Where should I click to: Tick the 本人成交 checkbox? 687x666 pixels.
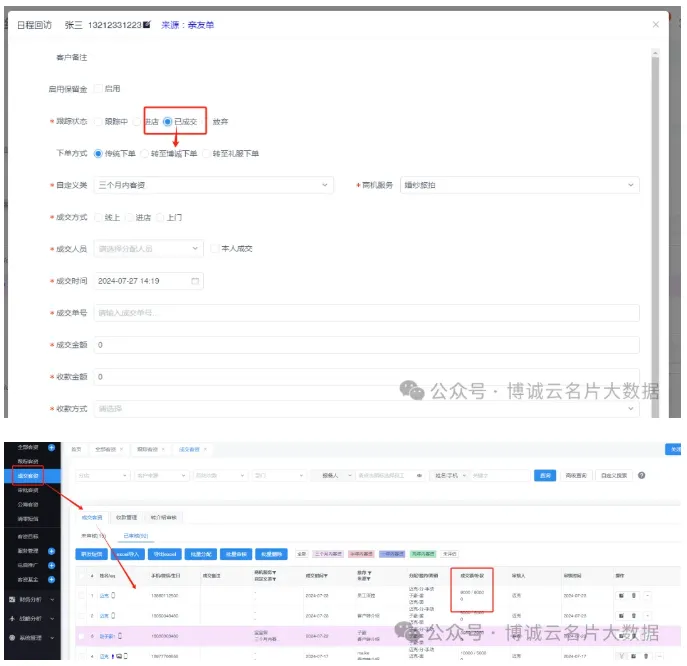215,249
